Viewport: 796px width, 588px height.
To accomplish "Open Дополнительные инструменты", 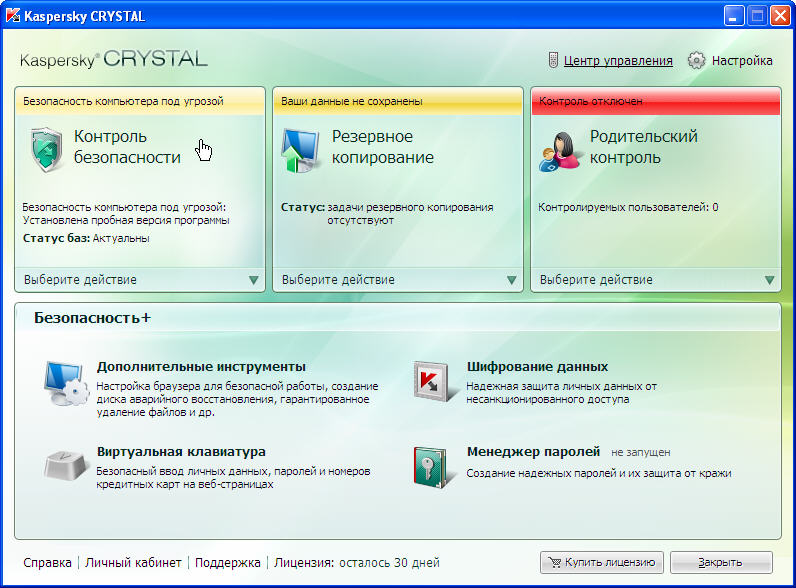I will pos(201,367).
